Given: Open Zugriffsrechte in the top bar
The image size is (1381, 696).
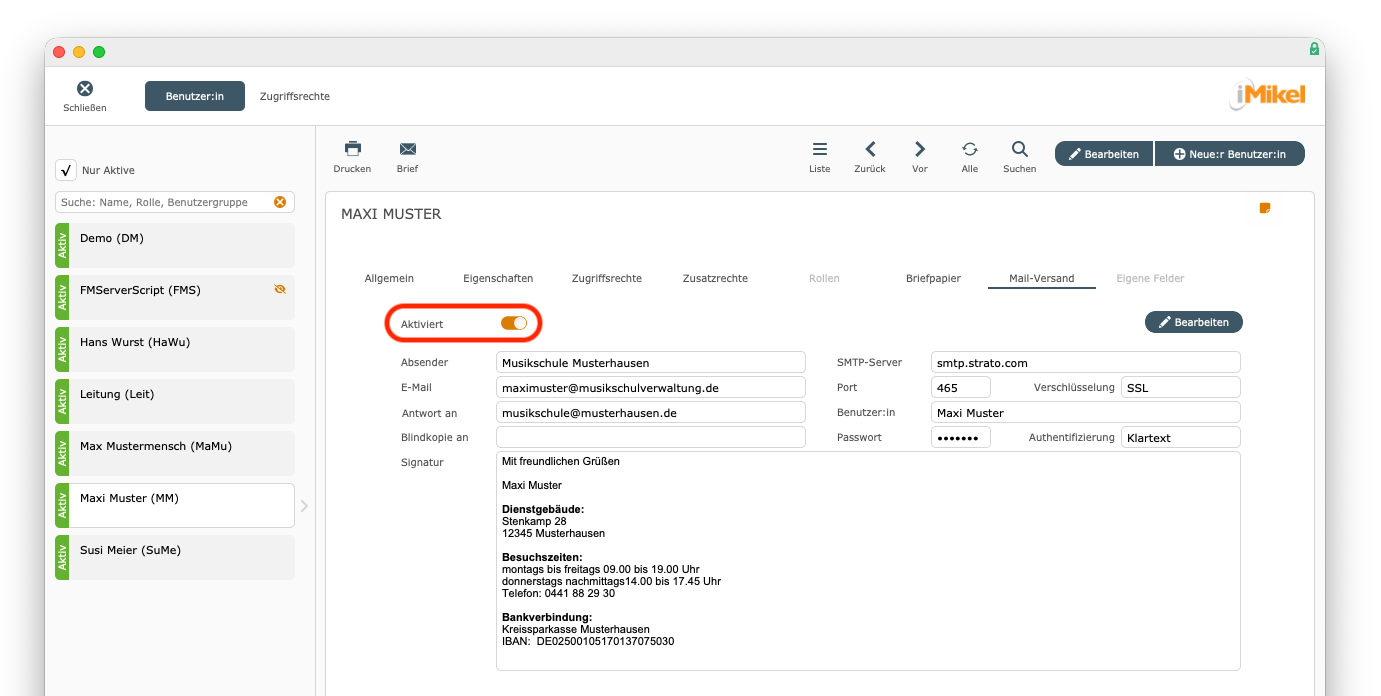Looking at the screenshot, I should tap(295, 96).
